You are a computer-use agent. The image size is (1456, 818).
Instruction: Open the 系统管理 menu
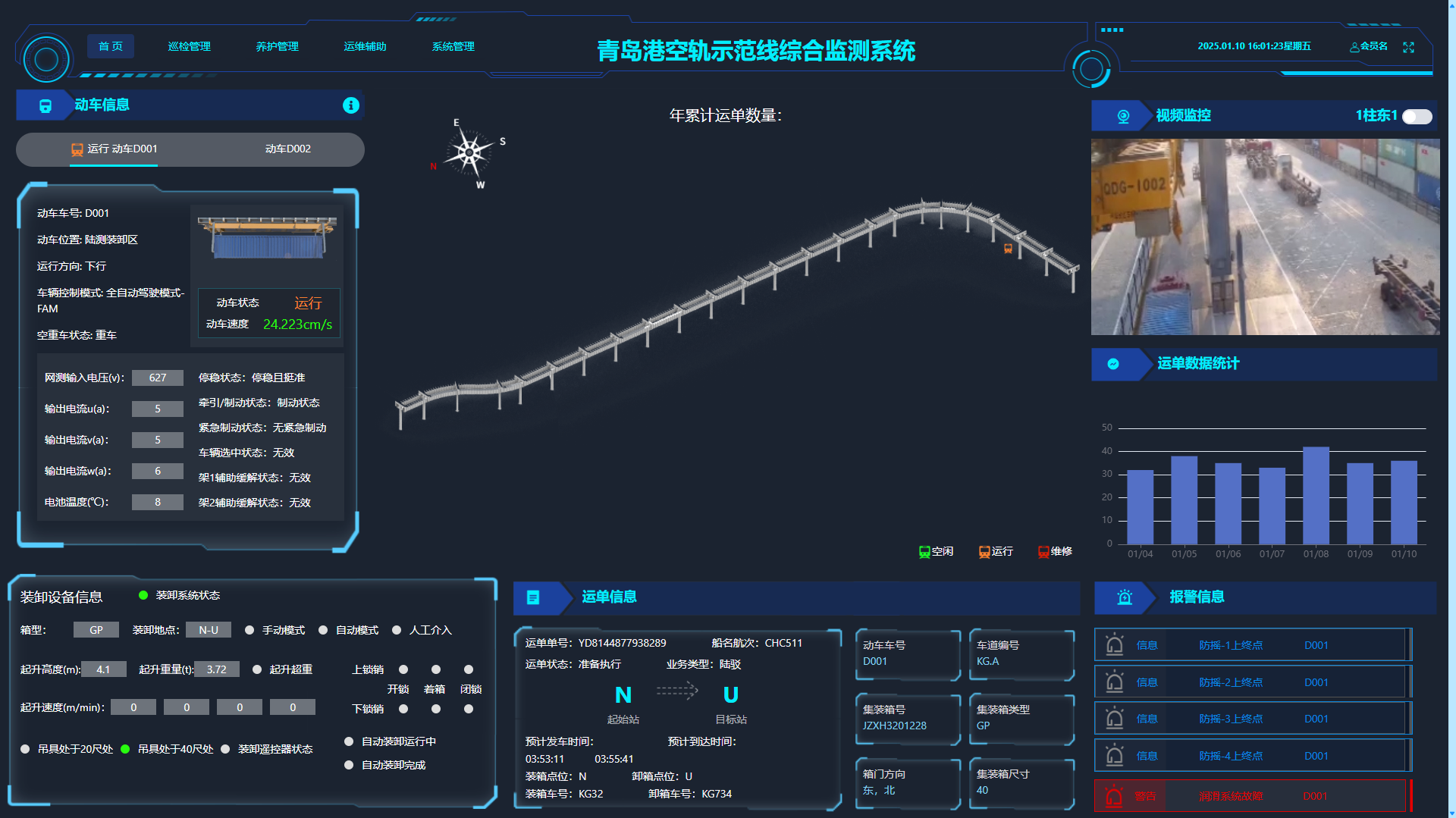[x=453, y=47]
